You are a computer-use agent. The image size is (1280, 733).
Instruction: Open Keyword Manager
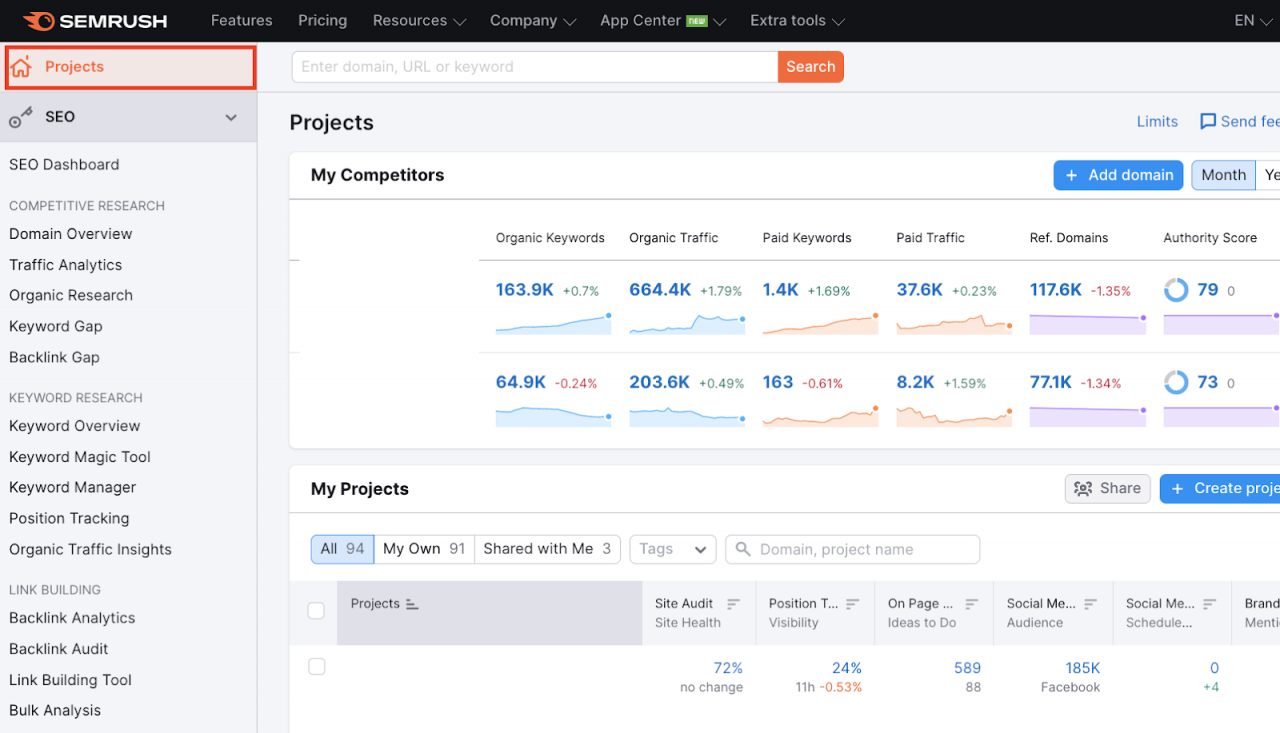[x=73, y=488]
